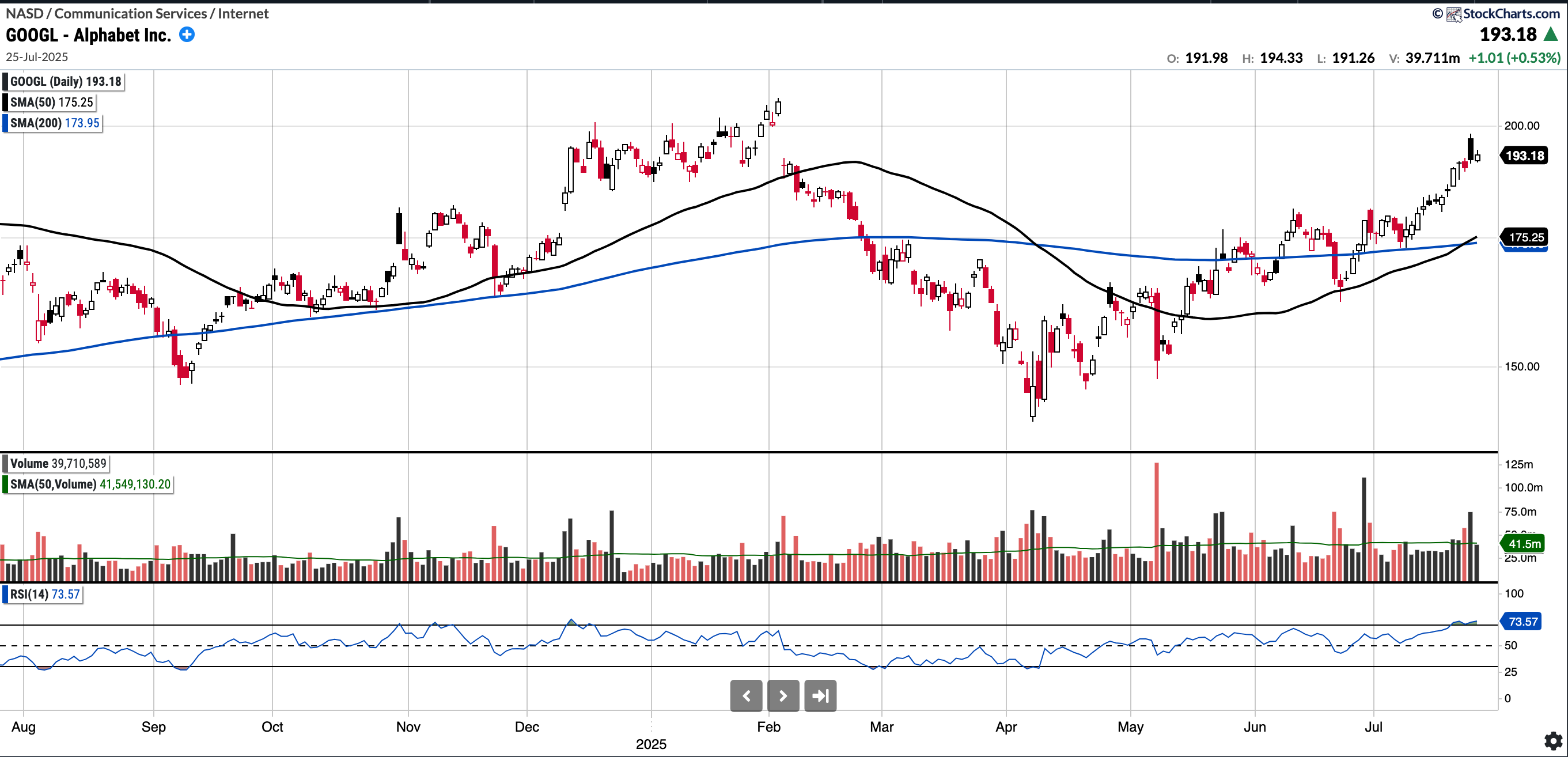Click the GOOGL - Alphabet Inc. title

tap(88, 35)
